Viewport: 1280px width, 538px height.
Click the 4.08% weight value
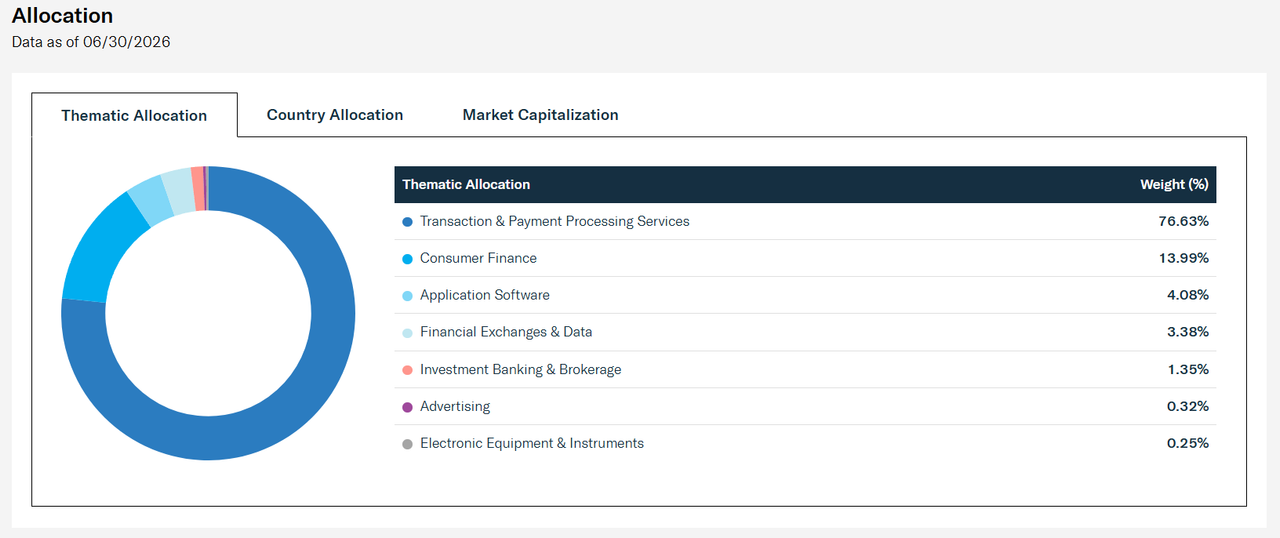click(1188, 295)
